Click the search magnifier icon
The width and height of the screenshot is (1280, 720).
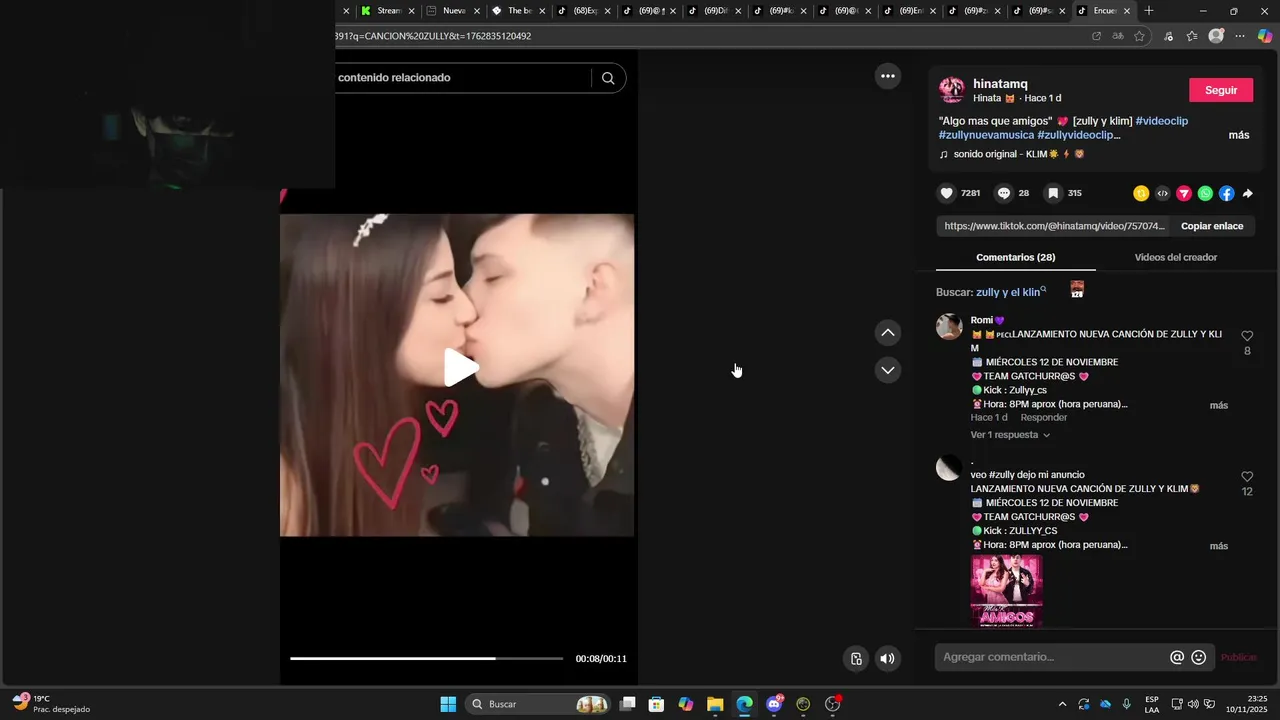pos(608,78)
